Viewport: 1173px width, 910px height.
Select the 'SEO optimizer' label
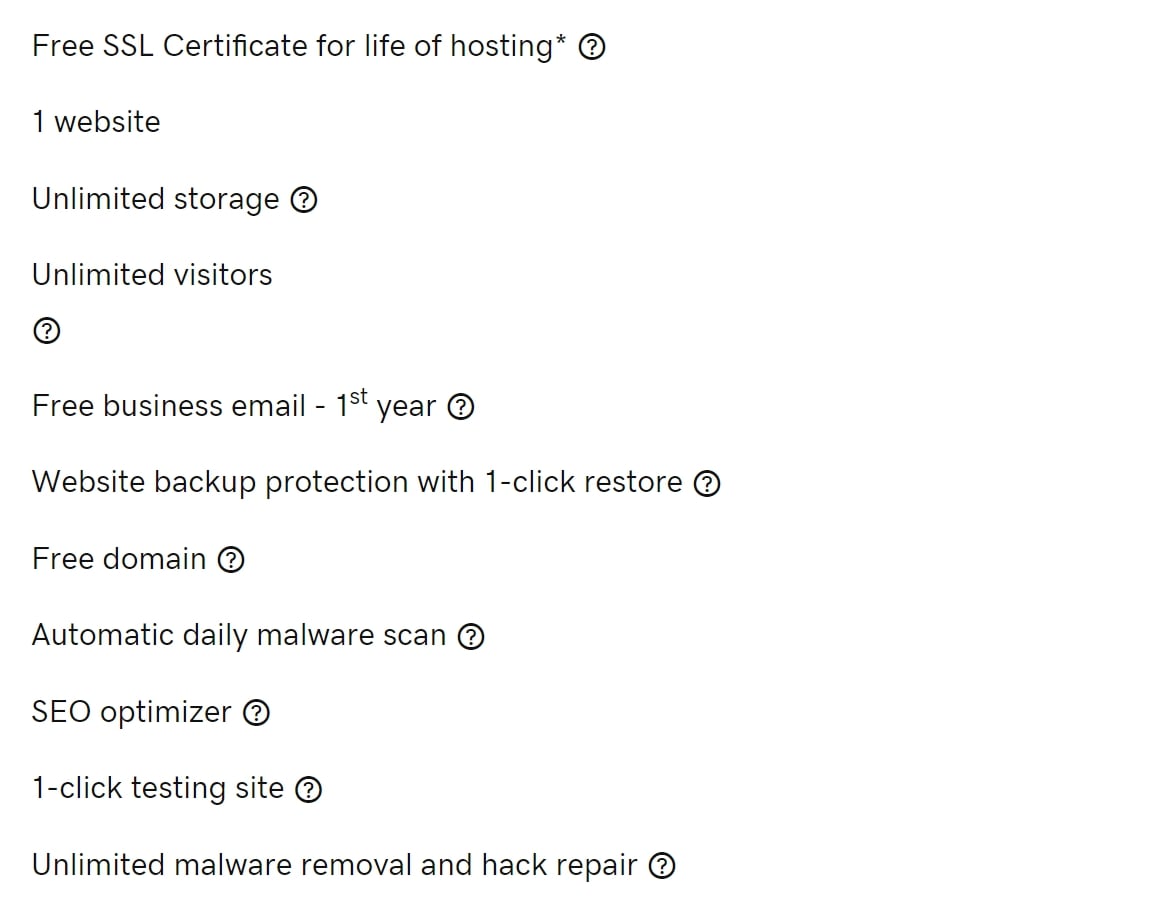[x=132, y=712]
